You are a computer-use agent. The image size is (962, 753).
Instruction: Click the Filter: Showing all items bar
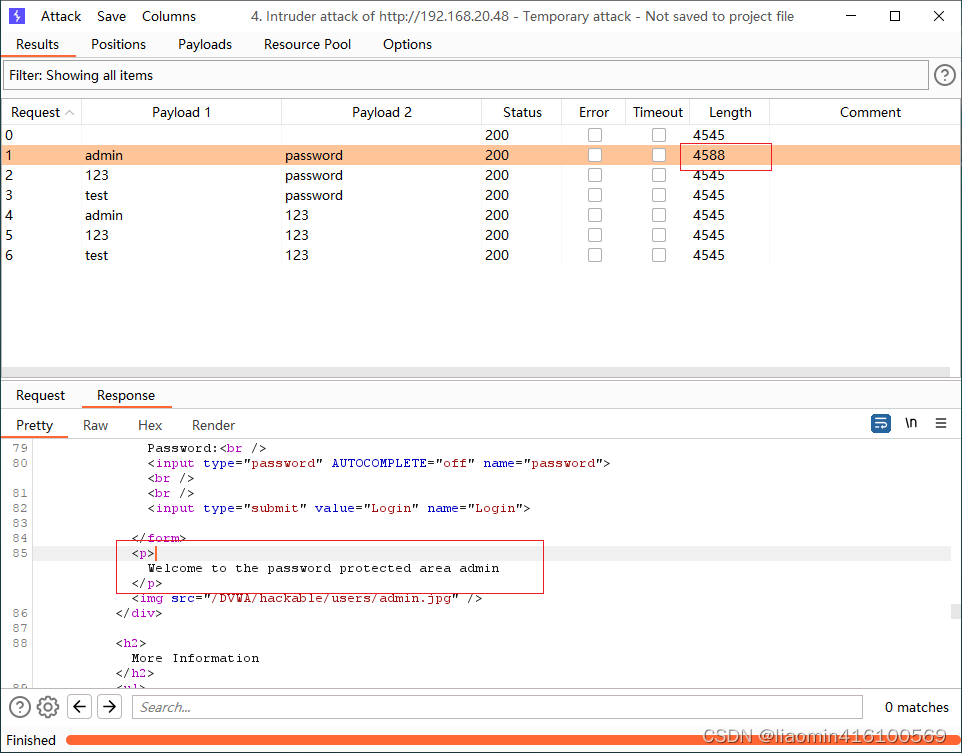point(465,75)
